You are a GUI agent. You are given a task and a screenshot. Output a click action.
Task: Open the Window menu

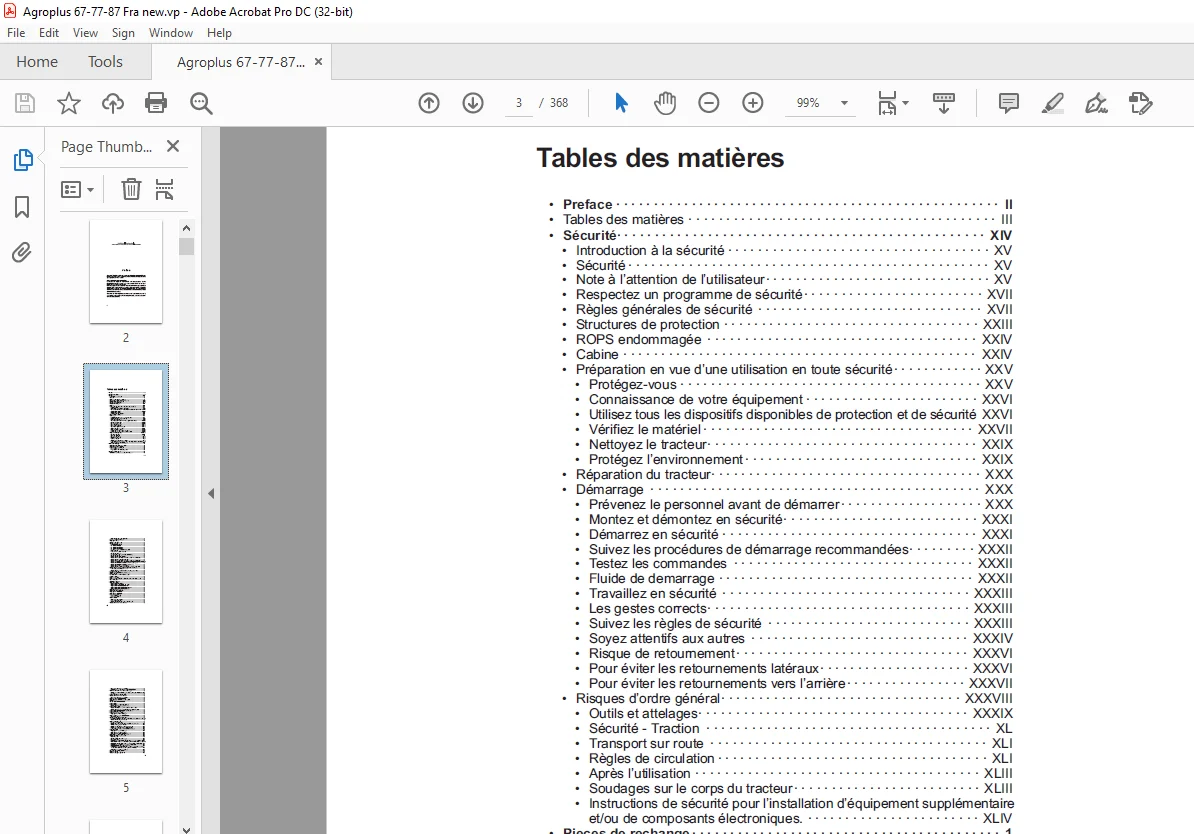[171, 33]
